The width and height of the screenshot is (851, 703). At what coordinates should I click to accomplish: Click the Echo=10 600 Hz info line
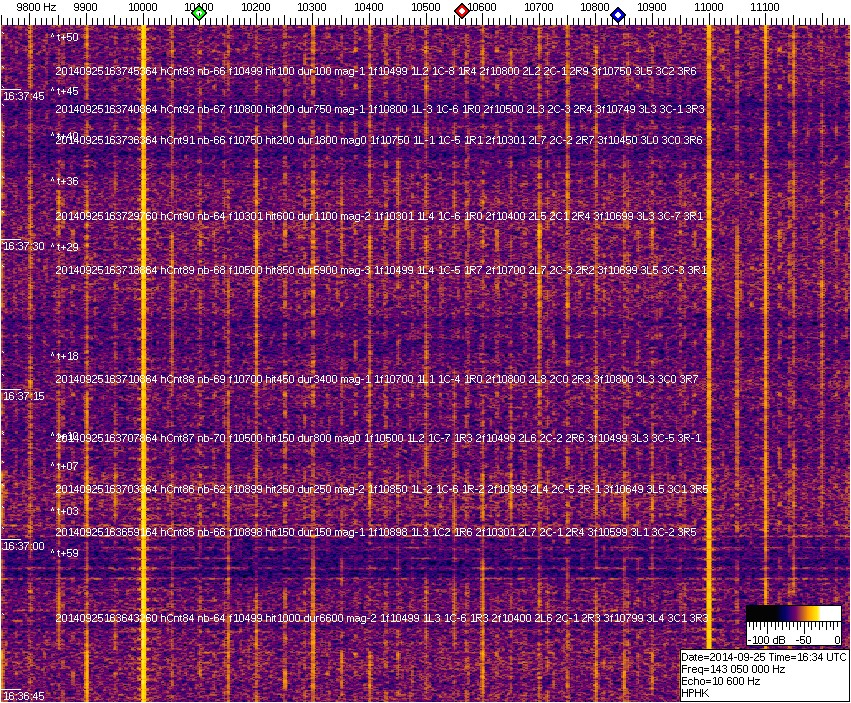(722, 681)
